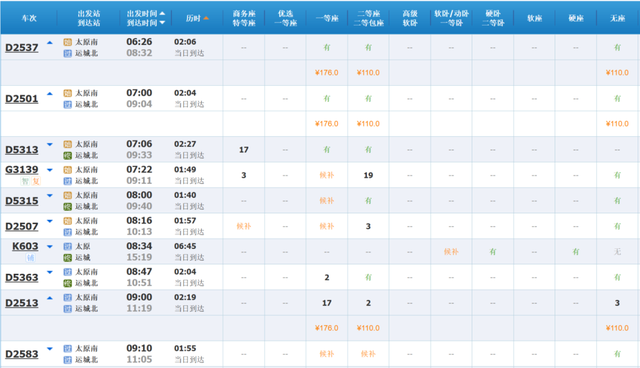The image size is (640, 368).
Task: Click the 始 icon beside 太原南 for G3139
Action: tap(68, 170)
